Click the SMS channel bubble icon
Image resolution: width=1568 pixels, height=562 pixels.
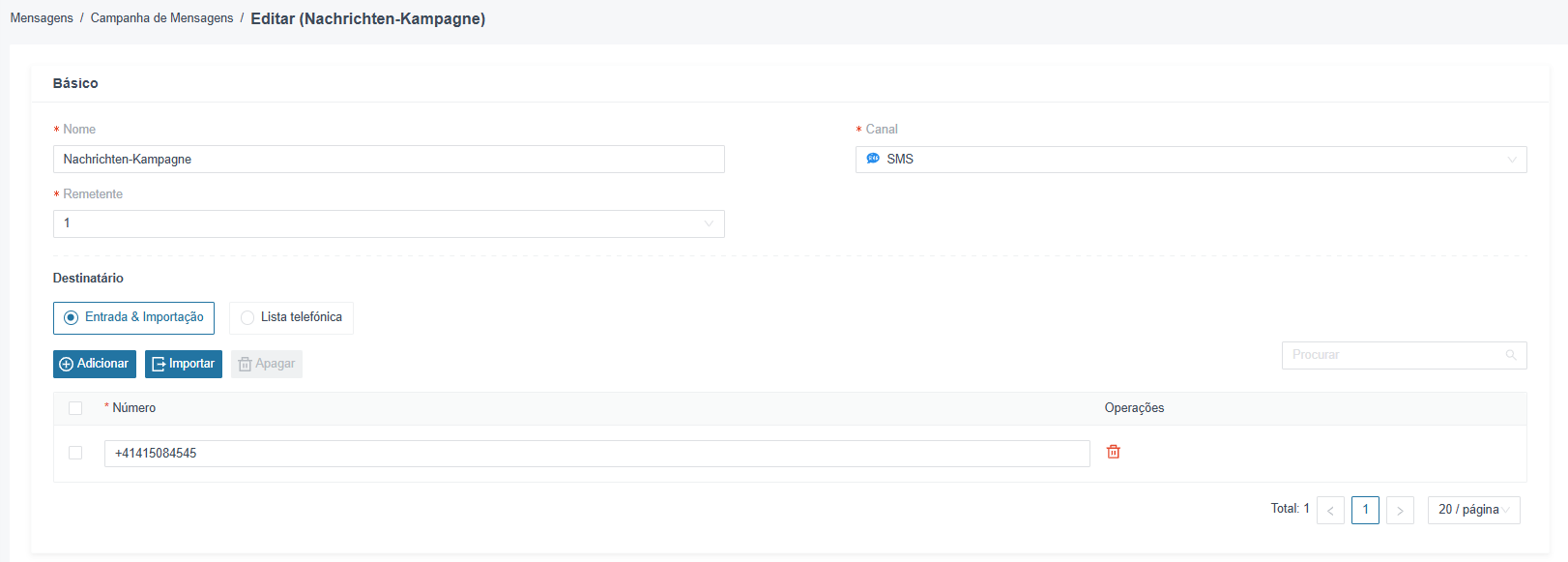(873, 159)
